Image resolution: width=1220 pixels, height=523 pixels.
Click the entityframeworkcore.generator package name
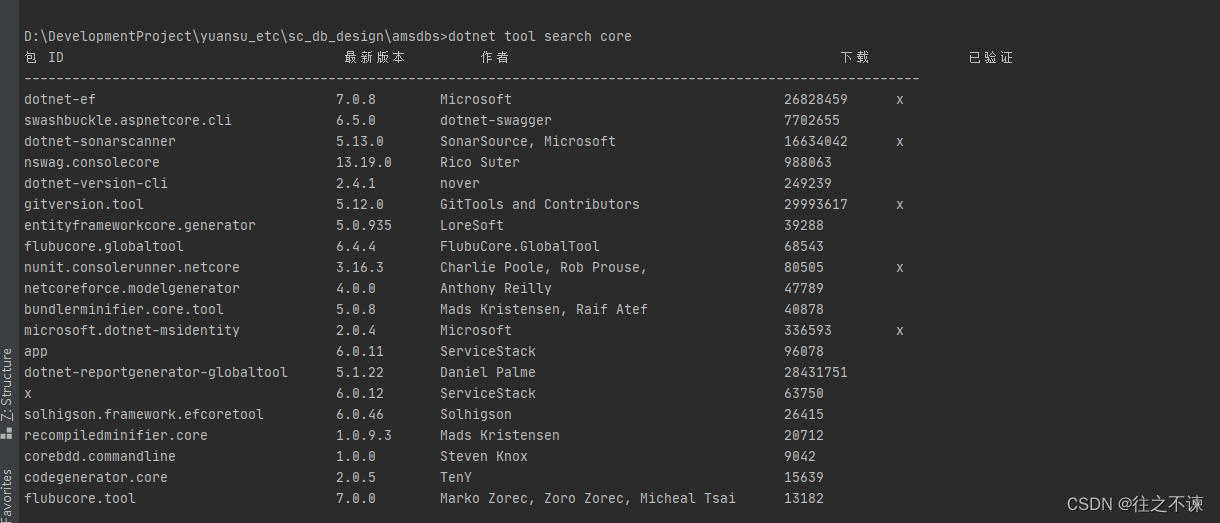(x=140, y=225)
